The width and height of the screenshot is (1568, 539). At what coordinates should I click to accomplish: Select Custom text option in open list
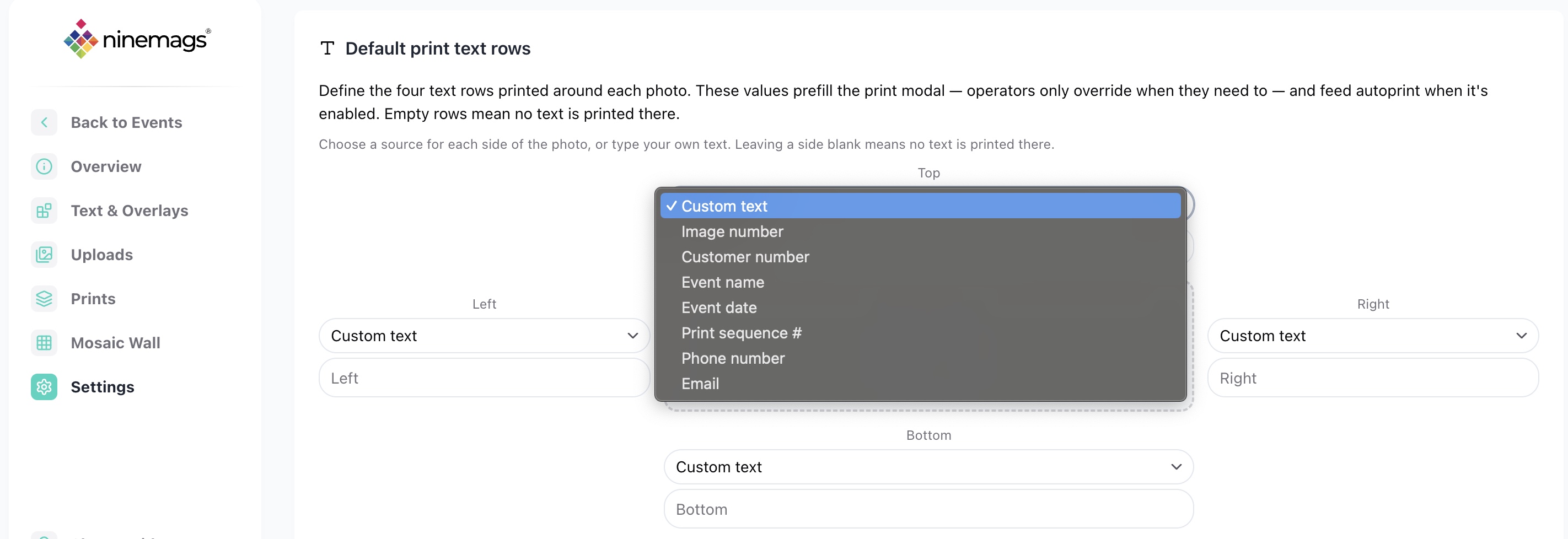(920, 206)
